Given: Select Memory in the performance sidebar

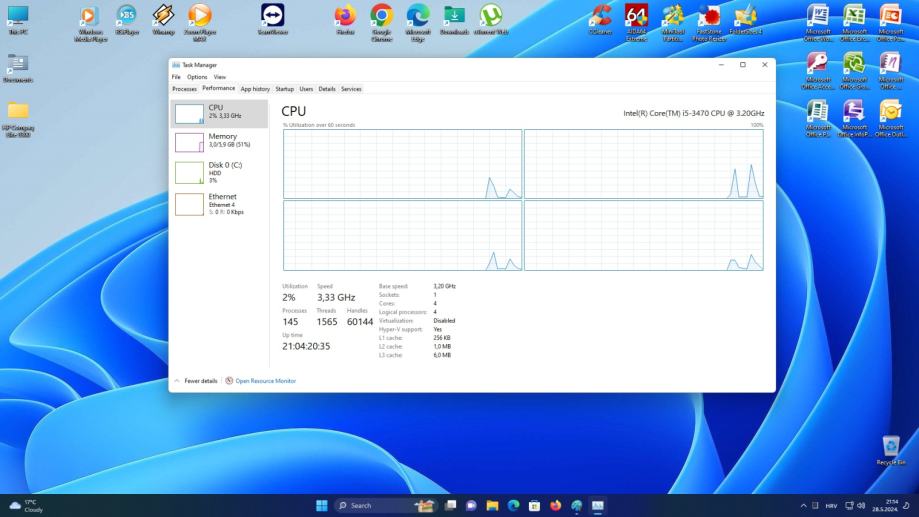Looking at the screenshot, I should tap(222, 140).
